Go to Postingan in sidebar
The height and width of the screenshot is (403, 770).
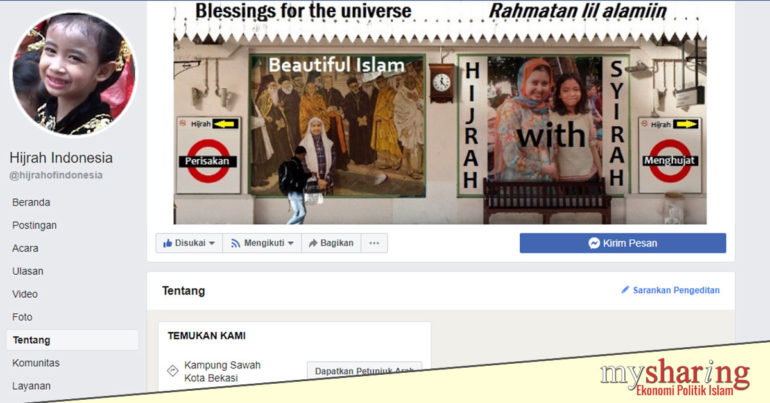[x=34, y=225]
